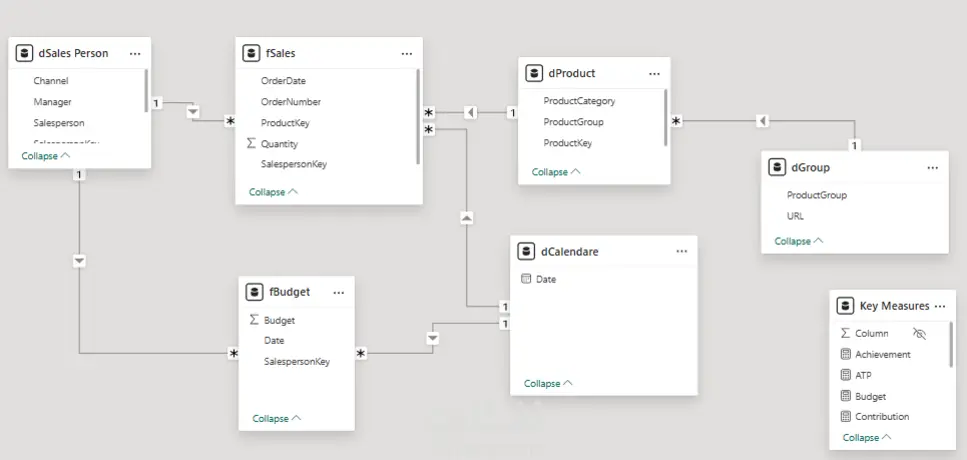The image size is (967, 460).
Task: Click the filter direction arrow between fSales and dProduct
Action: pos(470,112)
